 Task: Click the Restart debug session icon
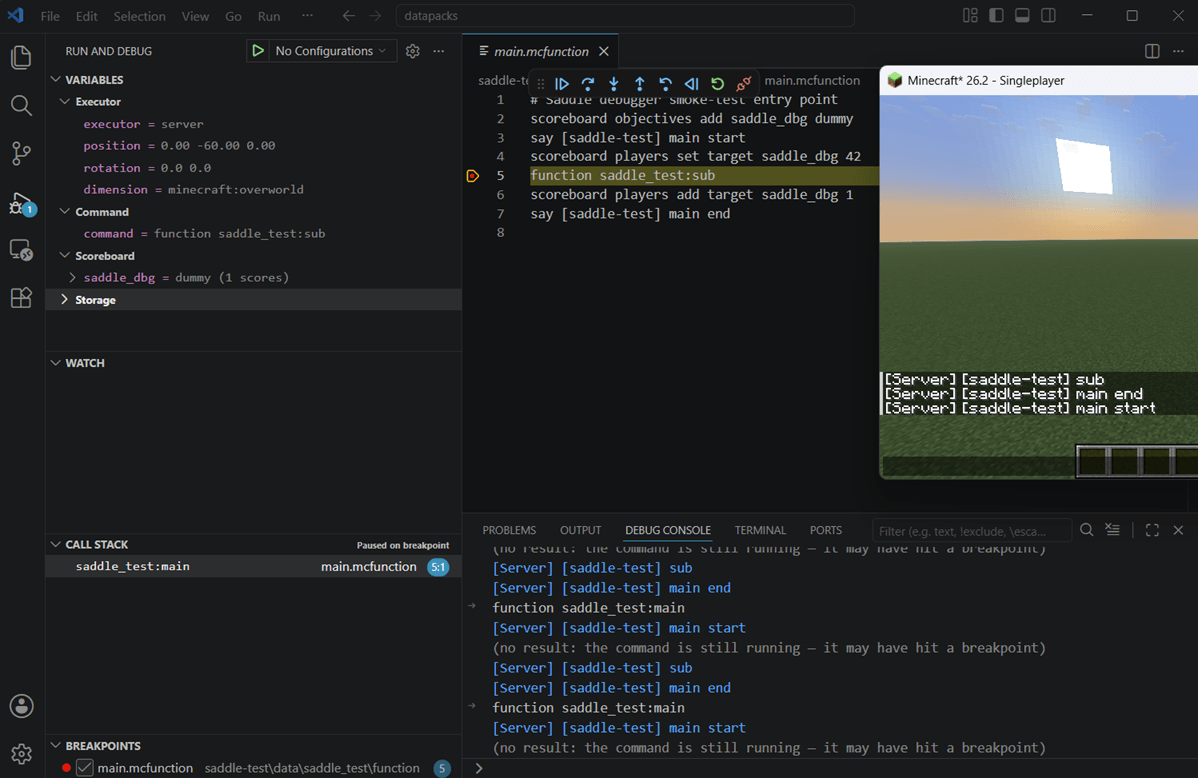pos(717,84)
